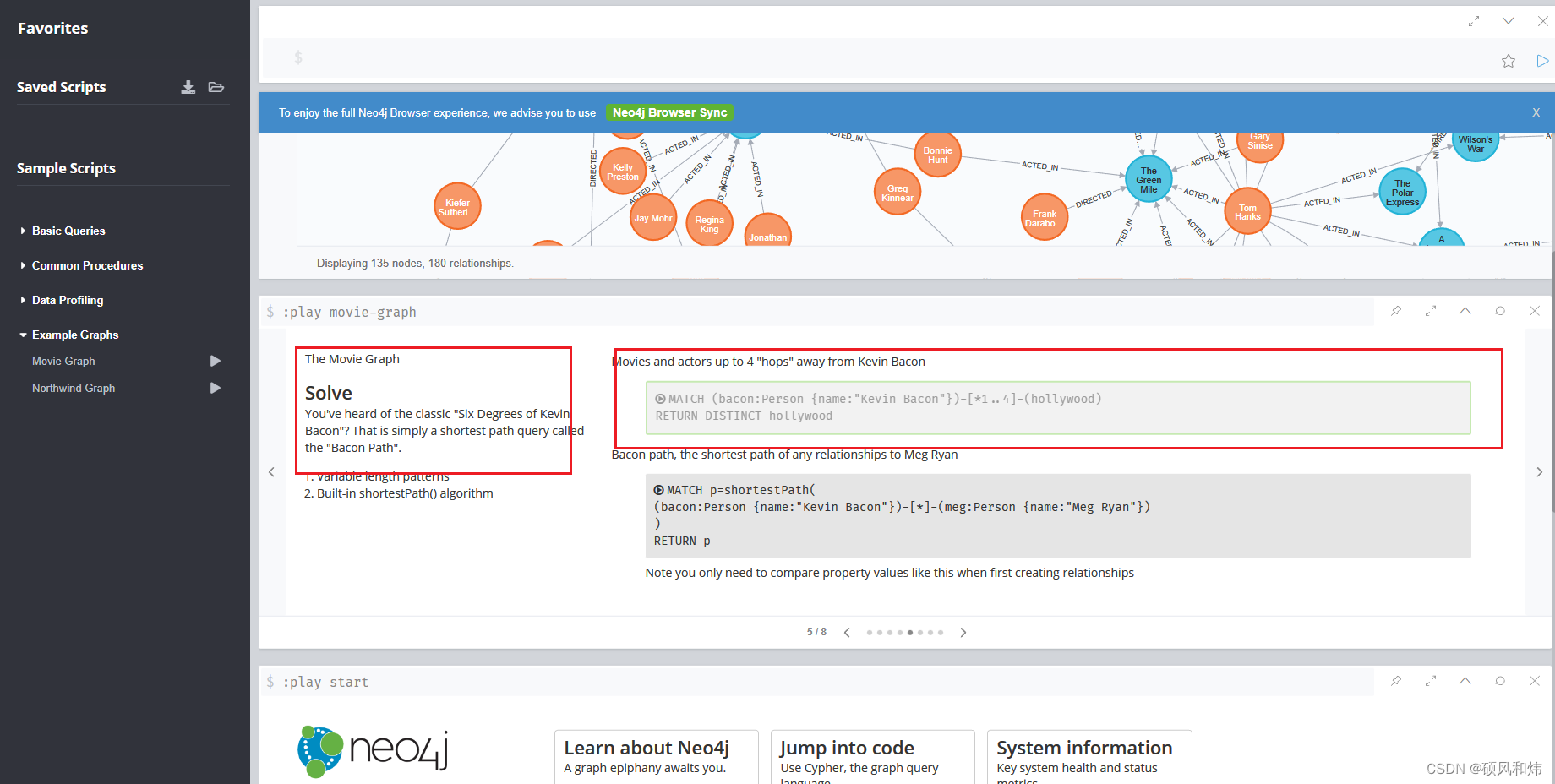Open the Jump into code card
This screenshot has height=784, width=1555.
click(x=872, y=757)
